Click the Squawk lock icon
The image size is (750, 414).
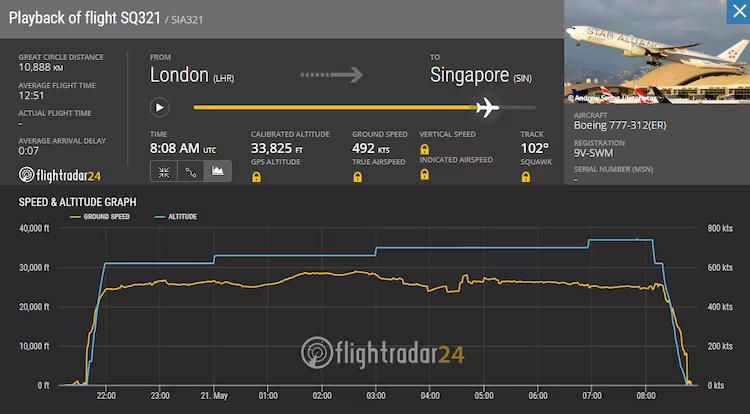pyautogui.click(x=526, y=177)
